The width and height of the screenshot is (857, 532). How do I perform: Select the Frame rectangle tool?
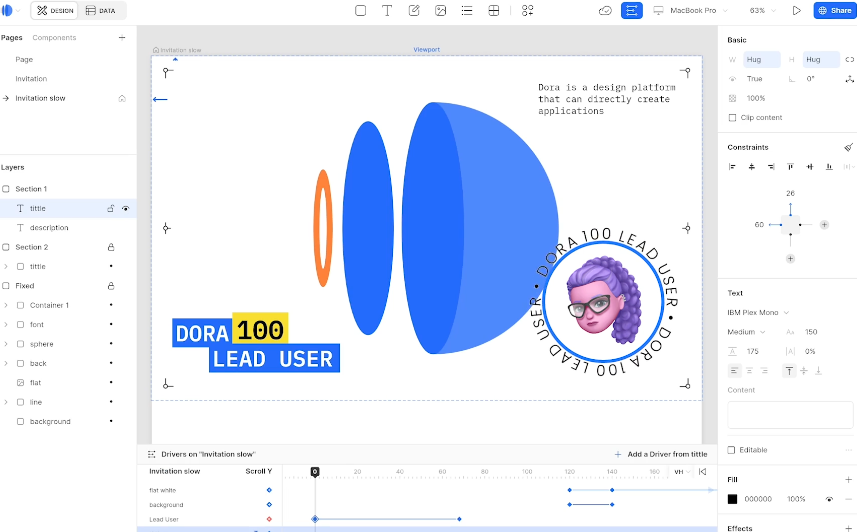[x=360, y=10]
